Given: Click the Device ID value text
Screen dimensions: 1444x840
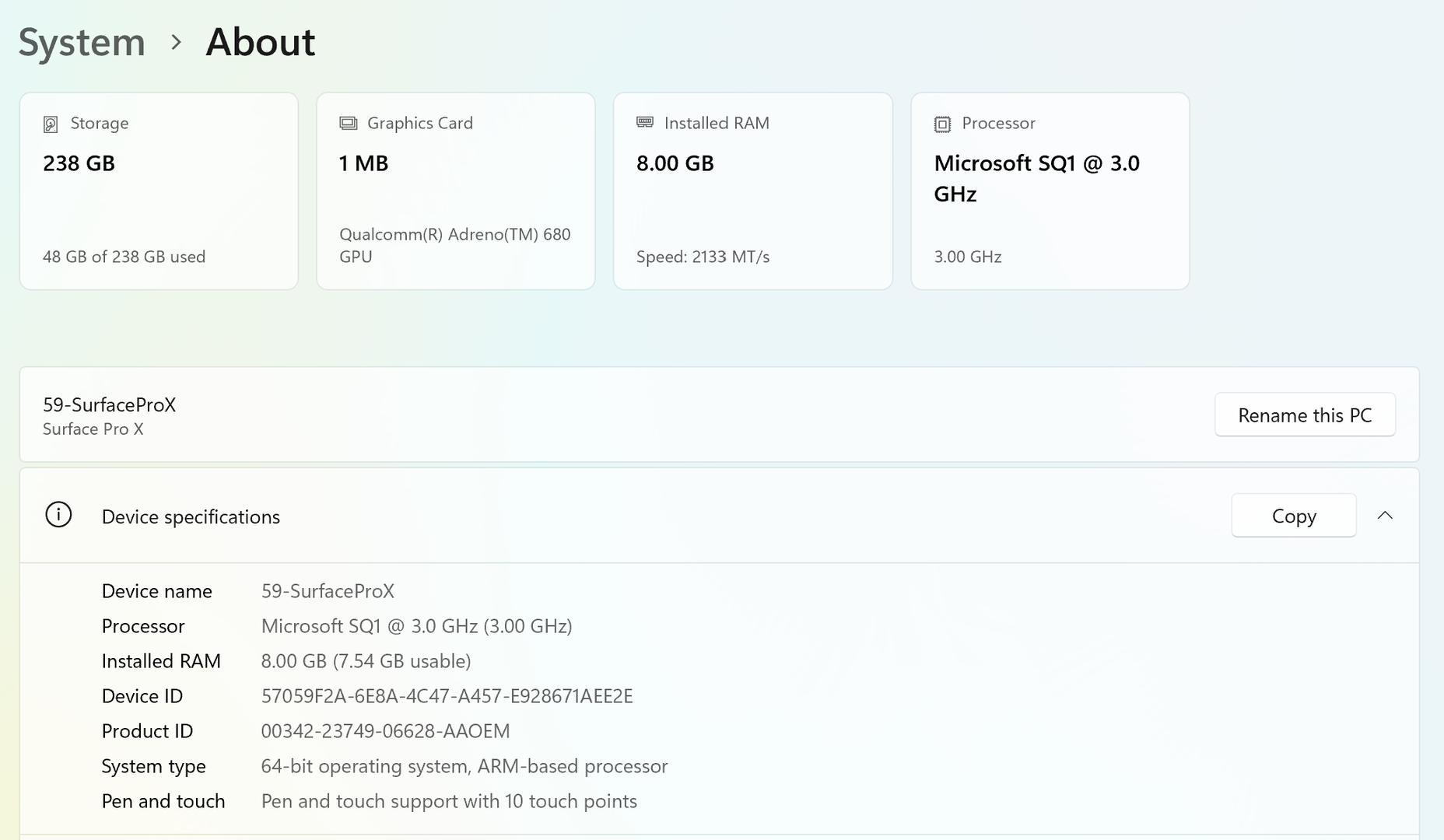Looking at the screenshot, I should (447, 696).
